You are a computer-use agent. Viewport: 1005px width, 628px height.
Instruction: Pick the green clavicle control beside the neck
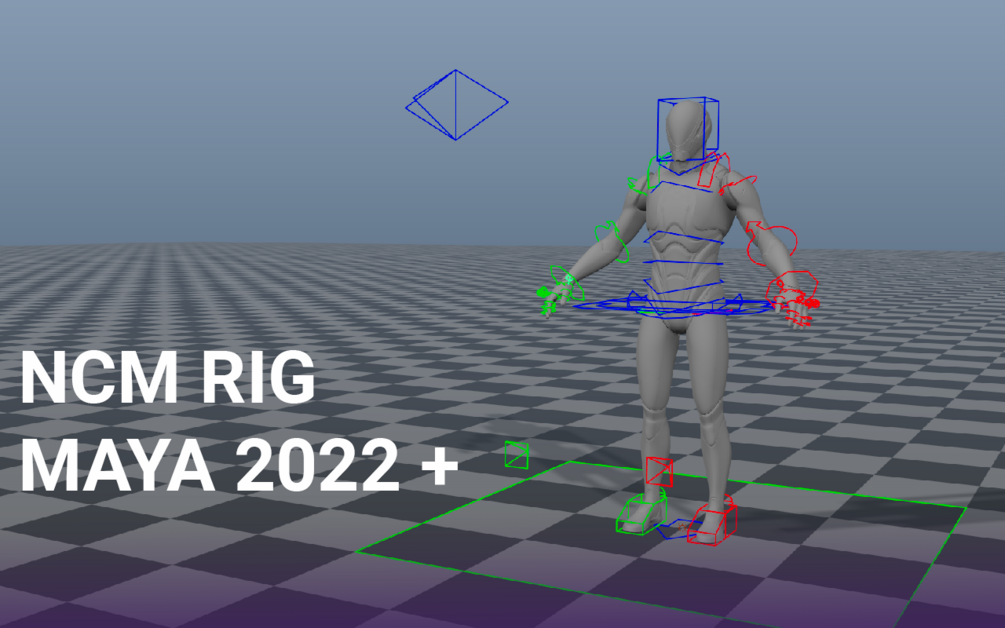click(657, 172)
